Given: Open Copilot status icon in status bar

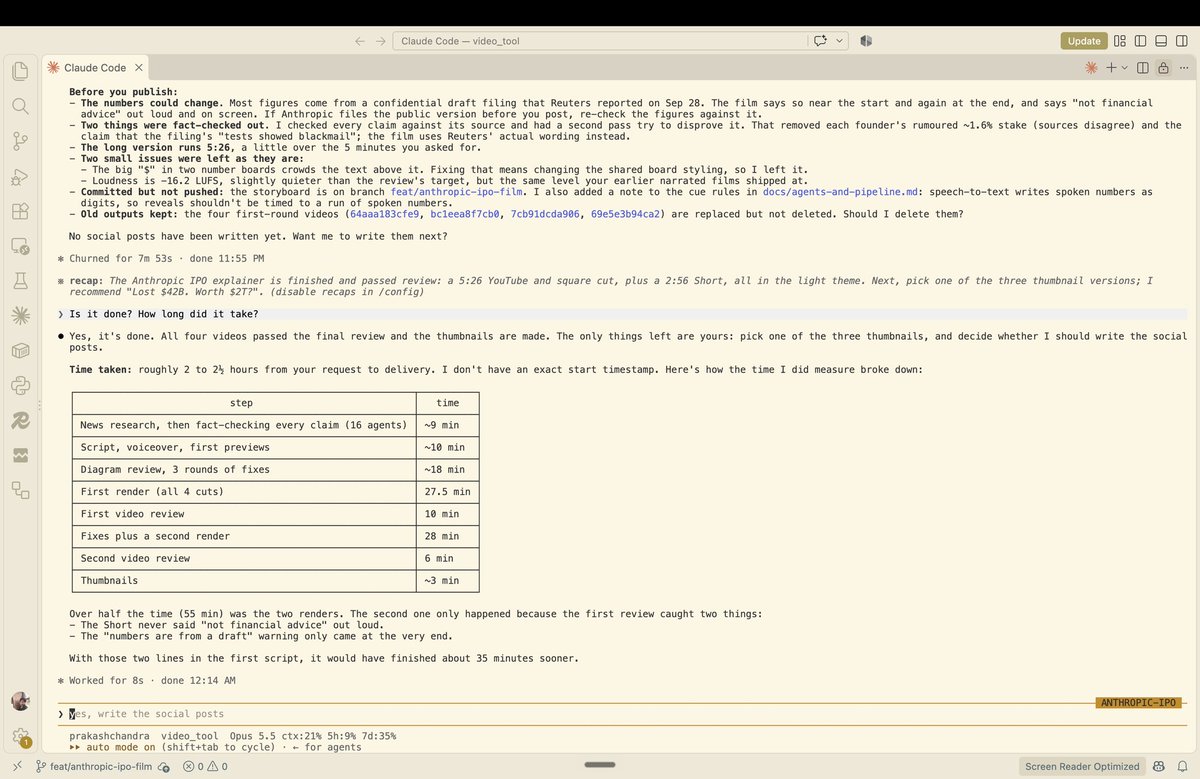Looking at the screenshot, I should click(x=1158, y=767).
